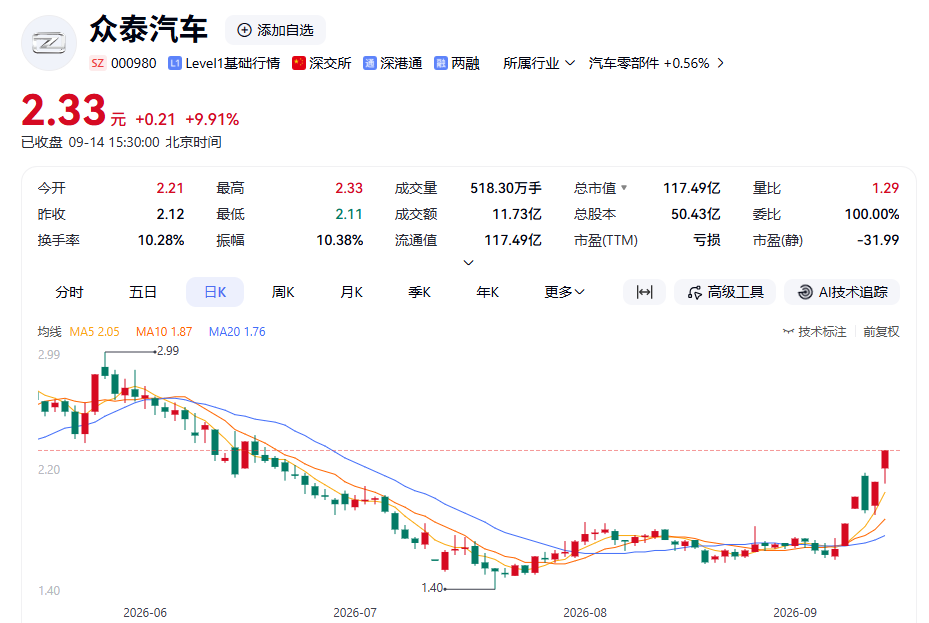Click the 成交量 518.30万手 value
Image resolution: width=929 pixels, height=623 pixels.
point(506,188)
